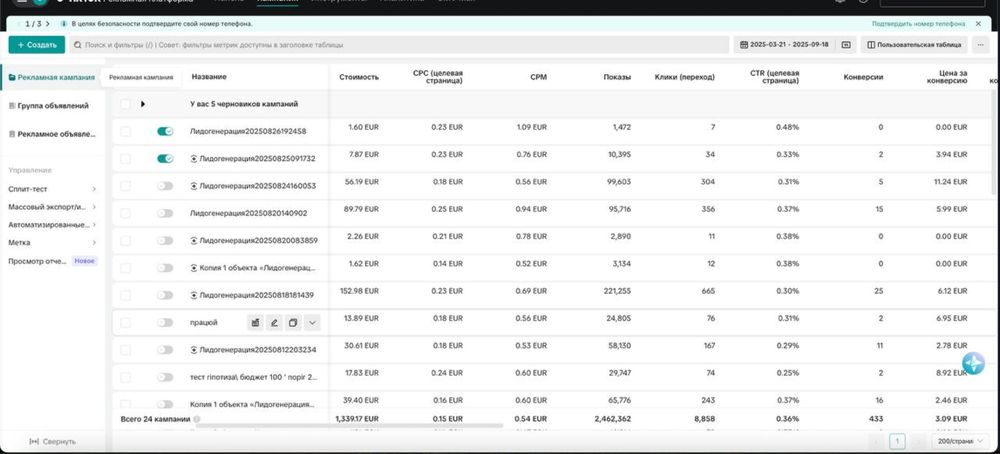
Task: Expand Автоматизированные rules submenu
Action: 94,224
